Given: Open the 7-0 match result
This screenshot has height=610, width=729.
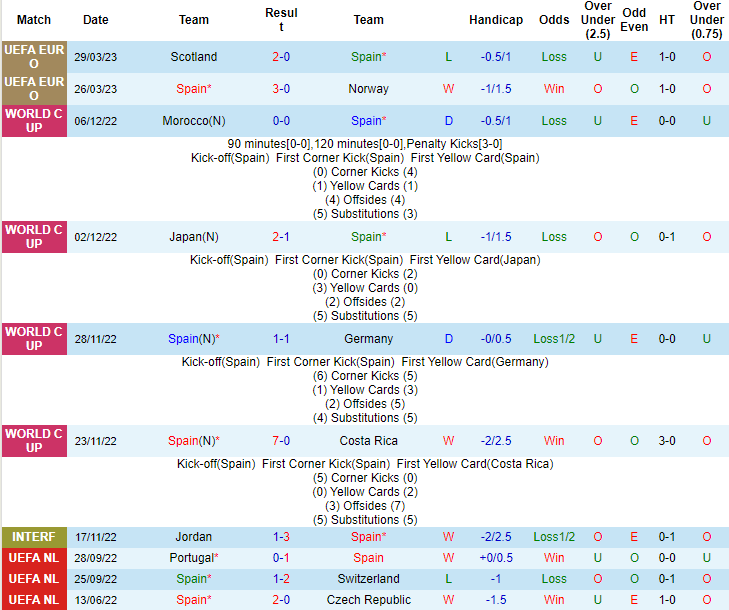Looking at the screenshot, I should [x=281, y=441].
